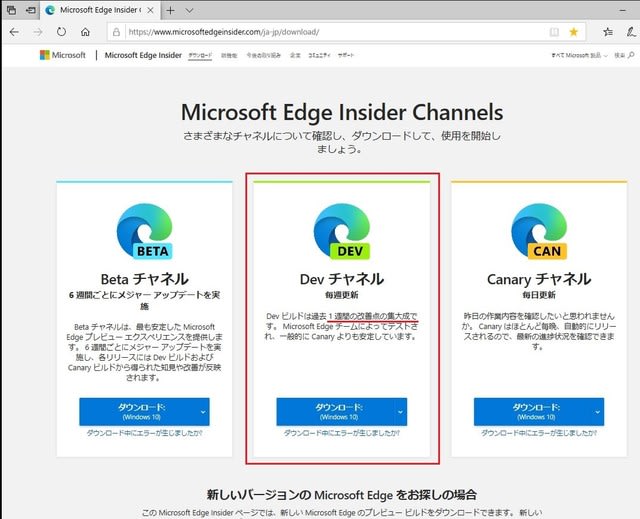
Task: Click the Dev チャネル title
Action: (x=342, y=279)
